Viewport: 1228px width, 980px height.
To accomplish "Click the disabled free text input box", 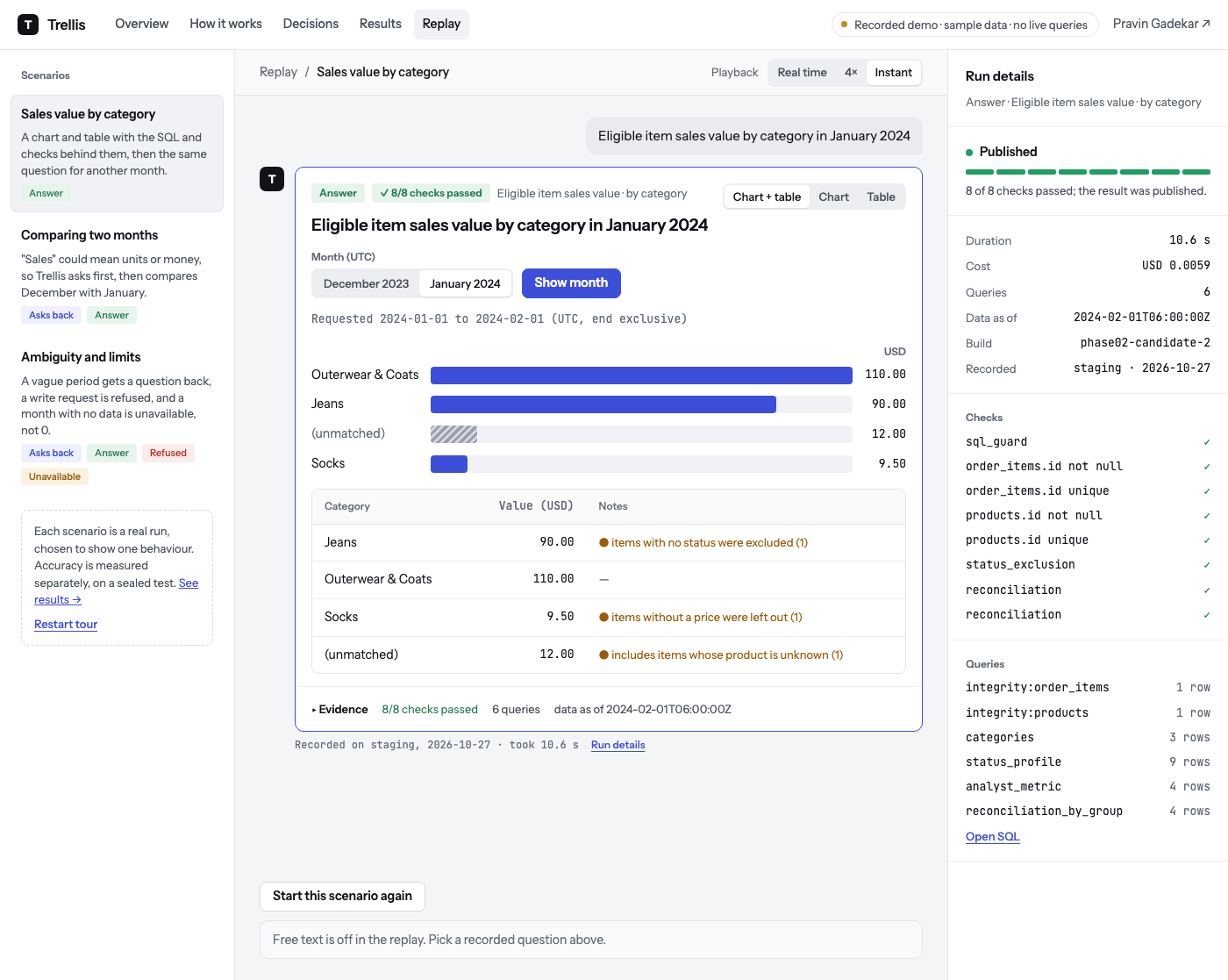I will point(591,940).
